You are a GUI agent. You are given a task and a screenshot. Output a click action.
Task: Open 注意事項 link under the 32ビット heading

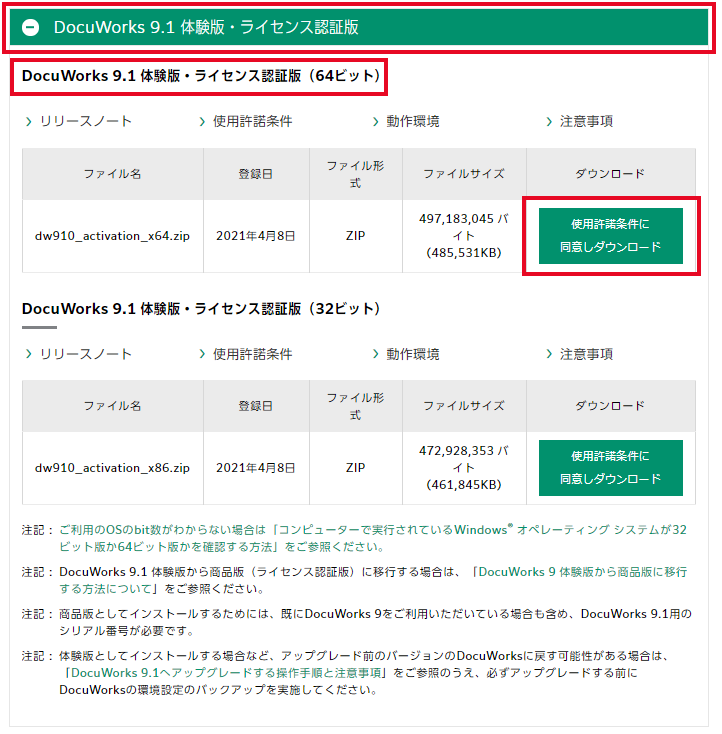(586, 354)
